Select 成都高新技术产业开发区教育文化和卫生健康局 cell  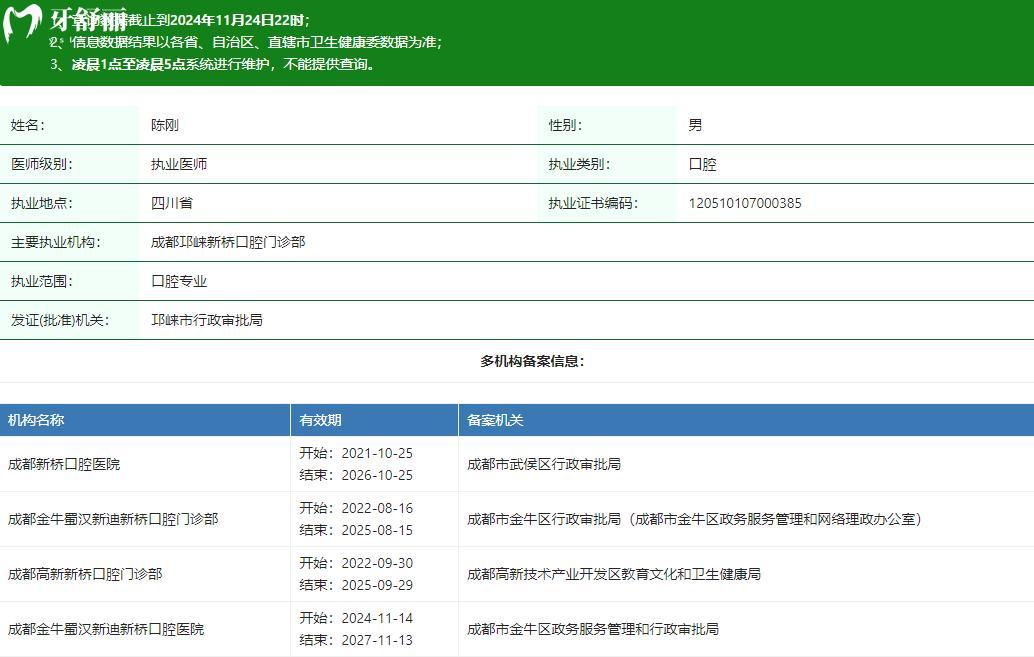pos(614,574)
